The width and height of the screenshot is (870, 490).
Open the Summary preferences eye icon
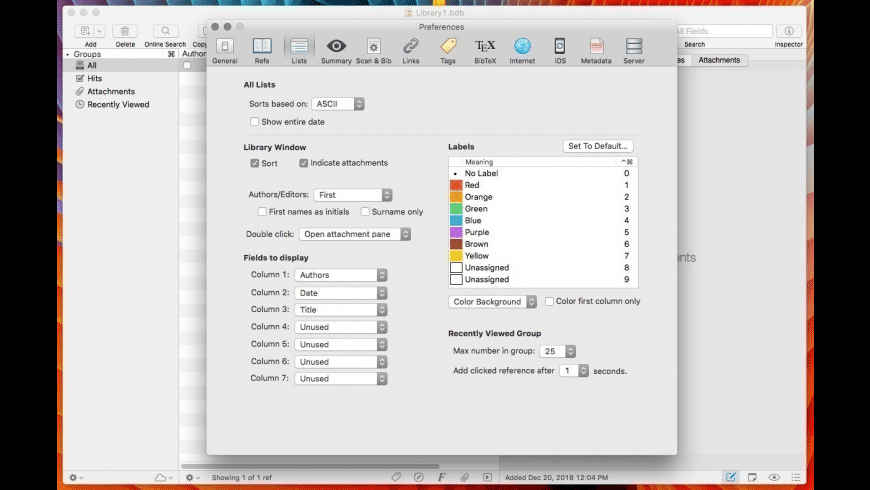(x=336, y=50)
